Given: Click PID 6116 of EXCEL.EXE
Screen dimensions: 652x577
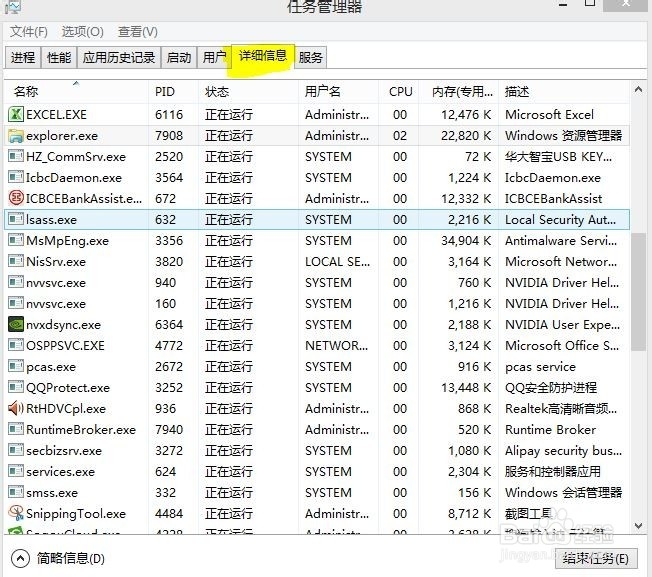Looking at the screenshot, I should point(169,115).
